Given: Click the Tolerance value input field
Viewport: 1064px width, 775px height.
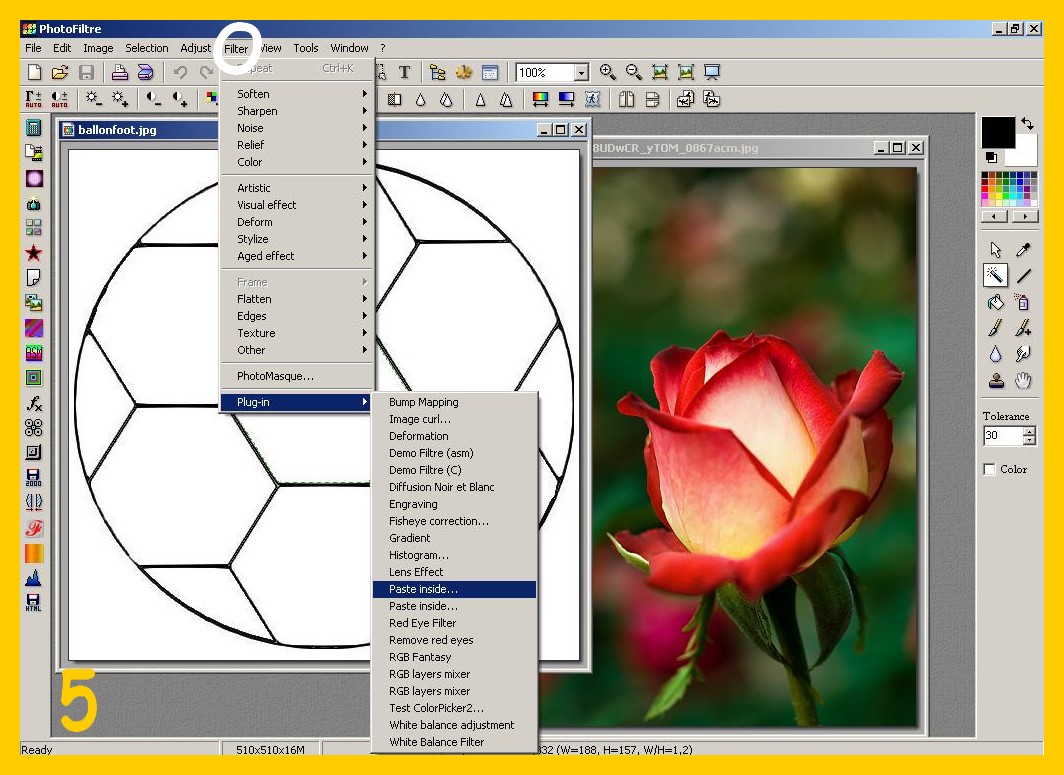Looking at the screenshot, I should click(1002, 436).
